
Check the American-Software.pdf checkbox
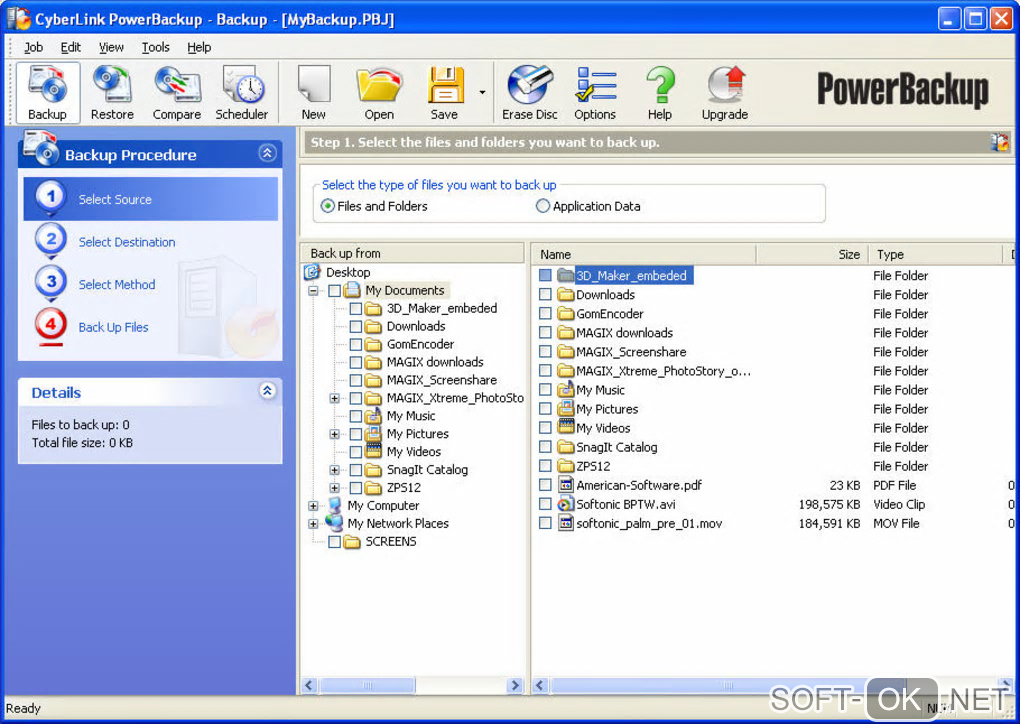coord(545,485)
